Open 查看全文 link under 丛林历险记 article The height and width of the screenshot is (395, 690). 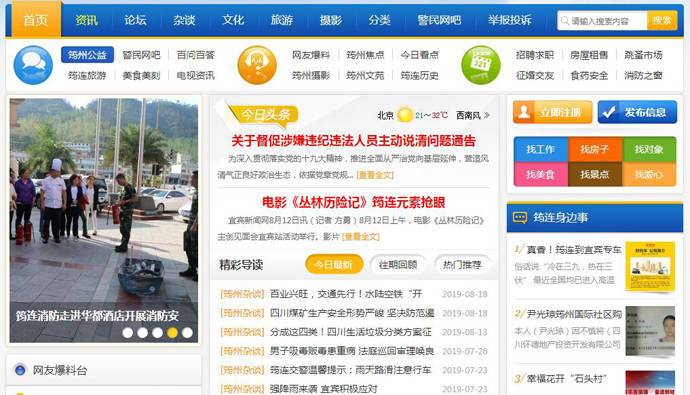point(360,237)
